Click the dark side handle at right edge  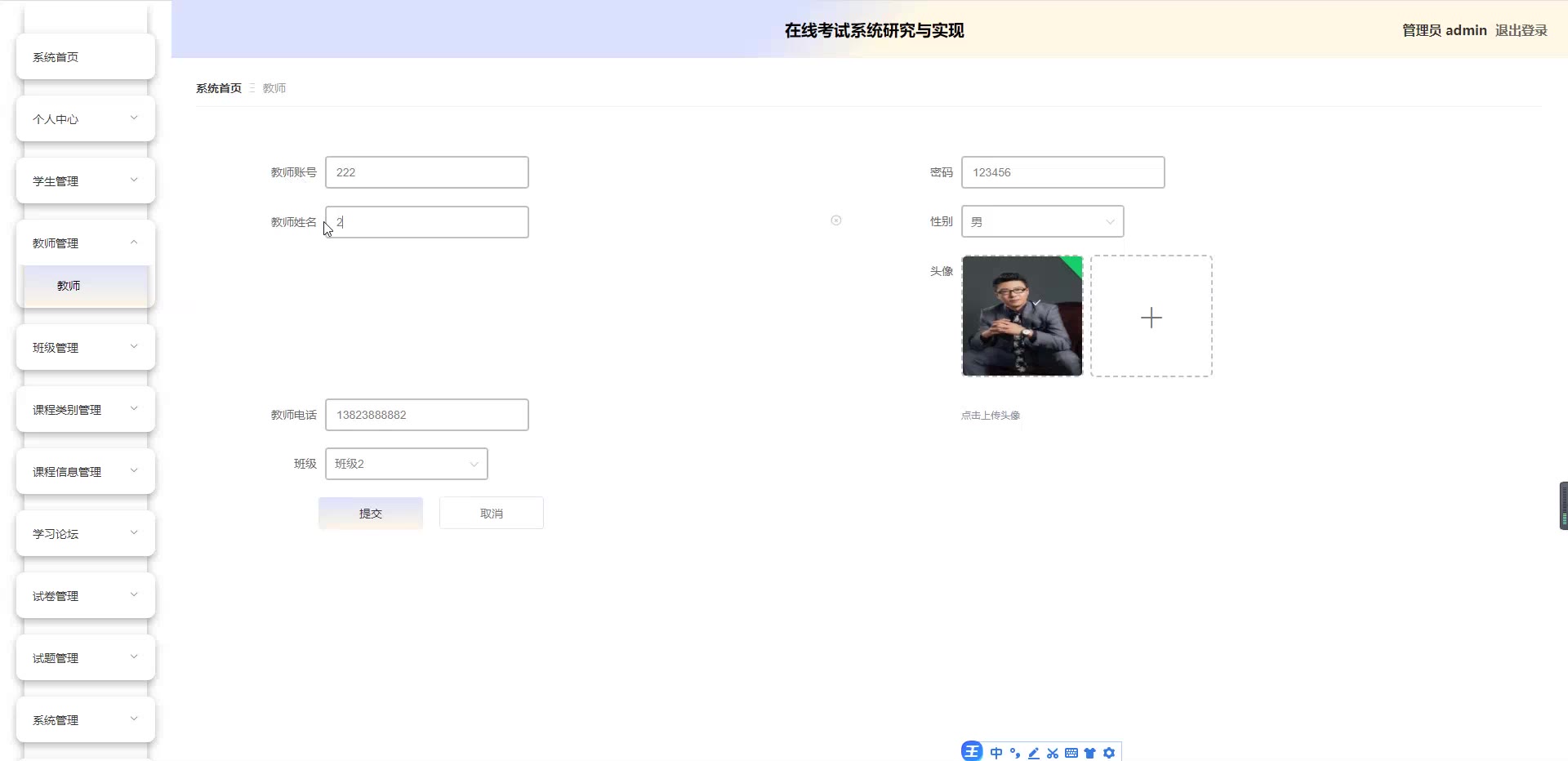(x=1563, y=505)
